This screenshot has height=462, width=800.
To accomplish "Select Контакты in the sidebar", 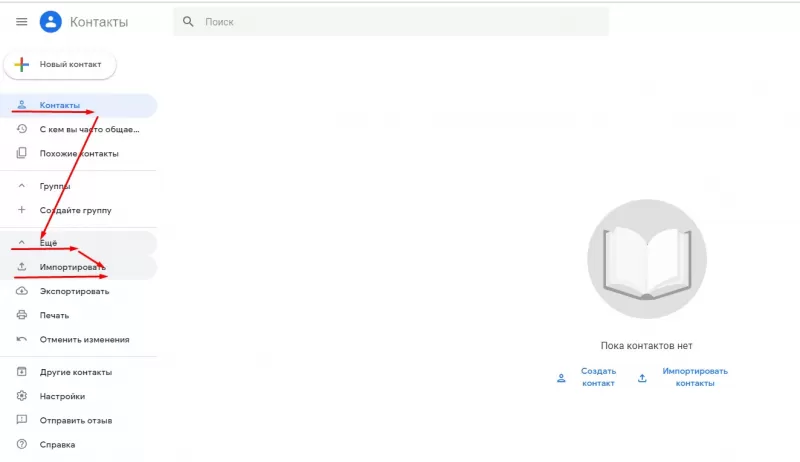I will coord(79,105).
